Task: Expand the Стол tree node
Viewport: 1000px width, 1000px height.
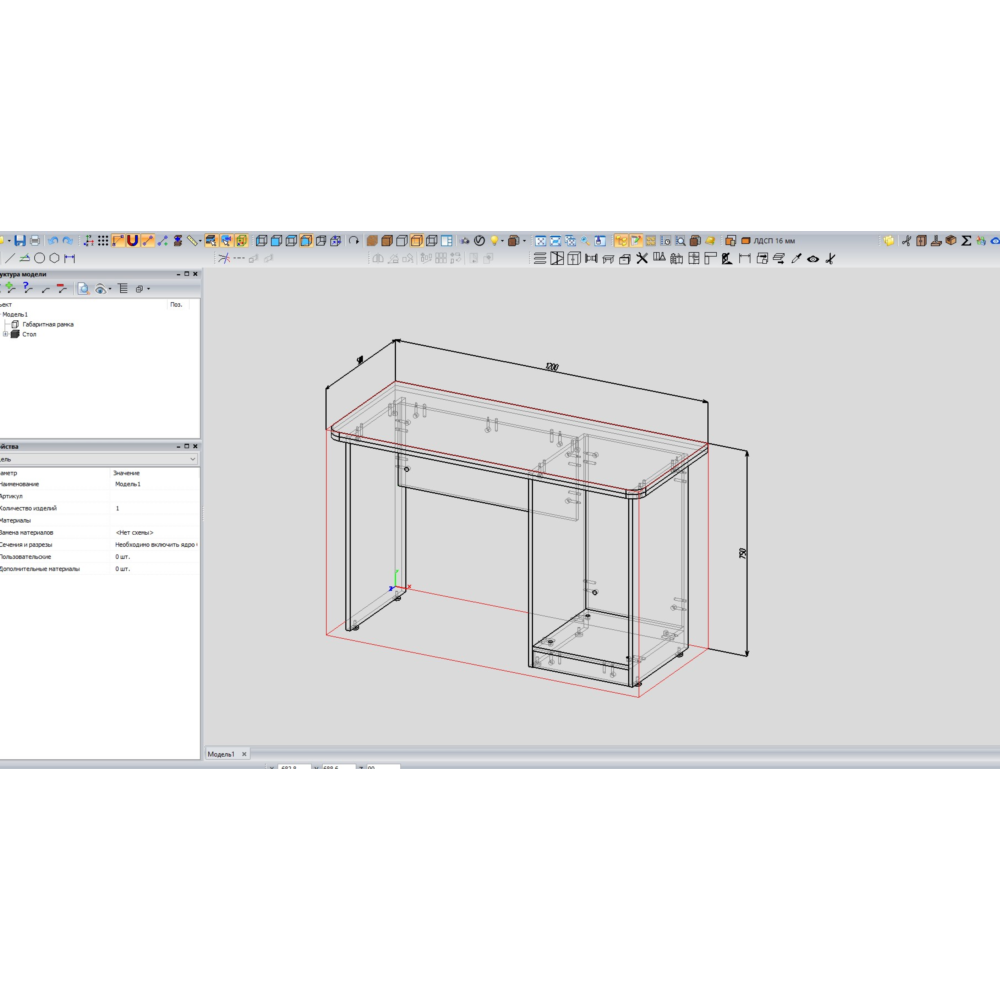Action: click(x=5, y=334)
